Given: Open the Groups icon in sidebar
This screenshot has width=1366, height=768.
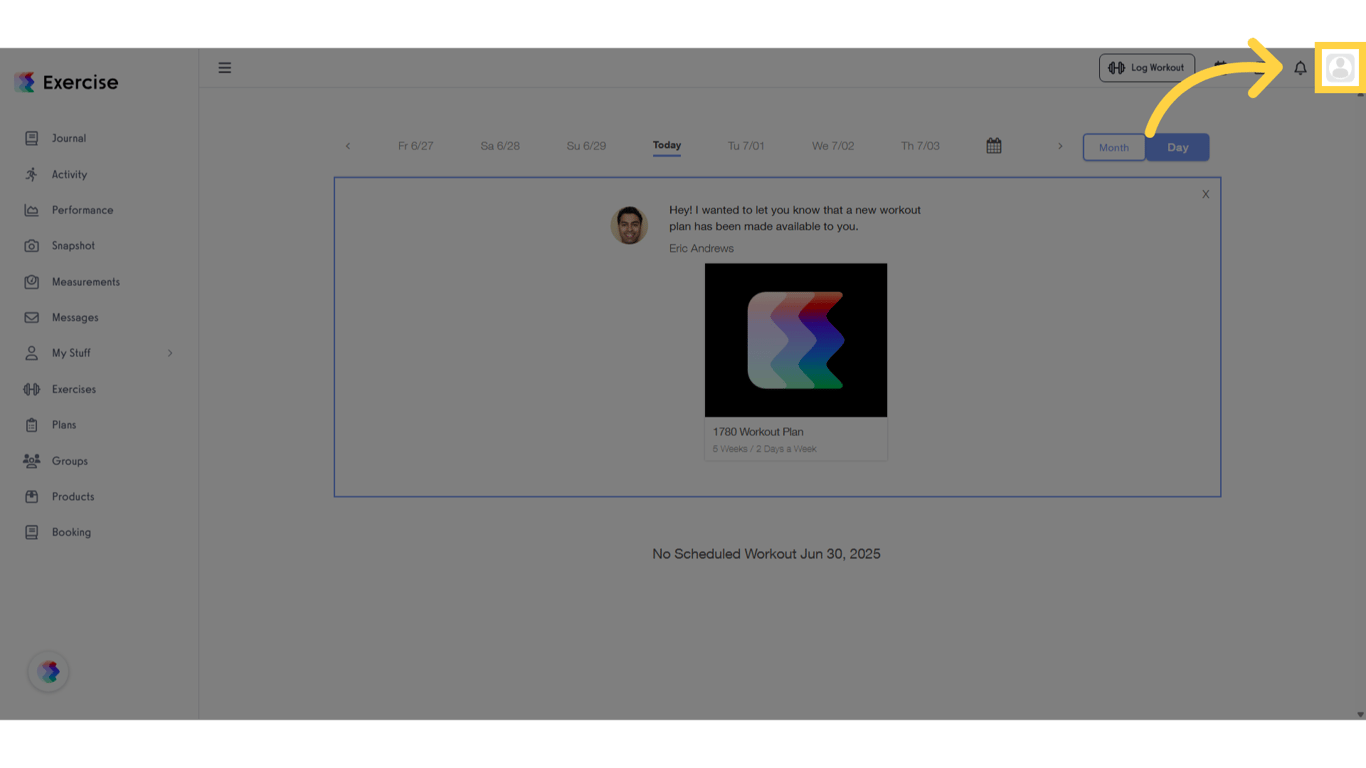Looking at the screenshot, I should point(33,460).
